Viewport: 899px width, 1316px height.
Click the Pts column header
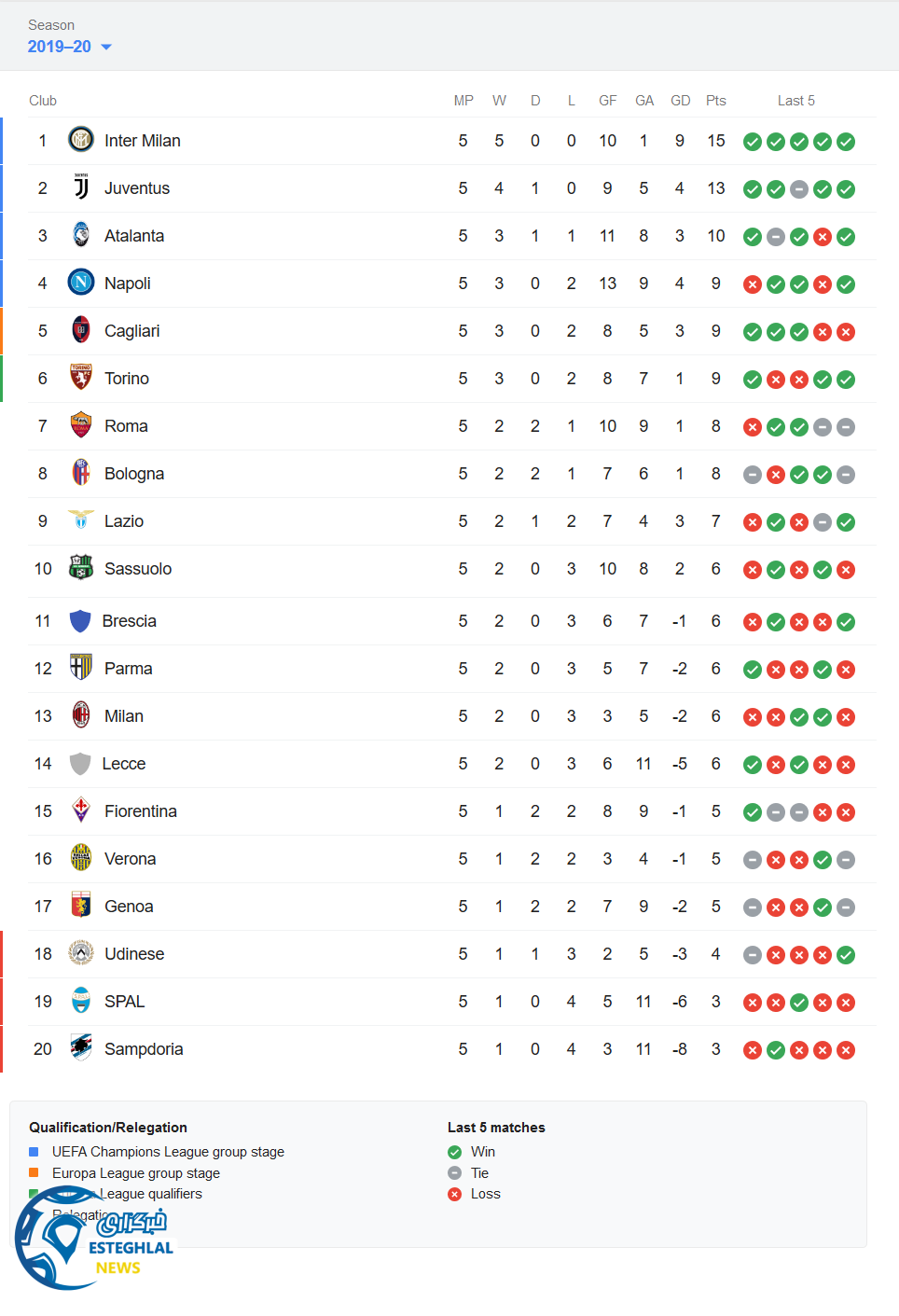tap(715, 101)
